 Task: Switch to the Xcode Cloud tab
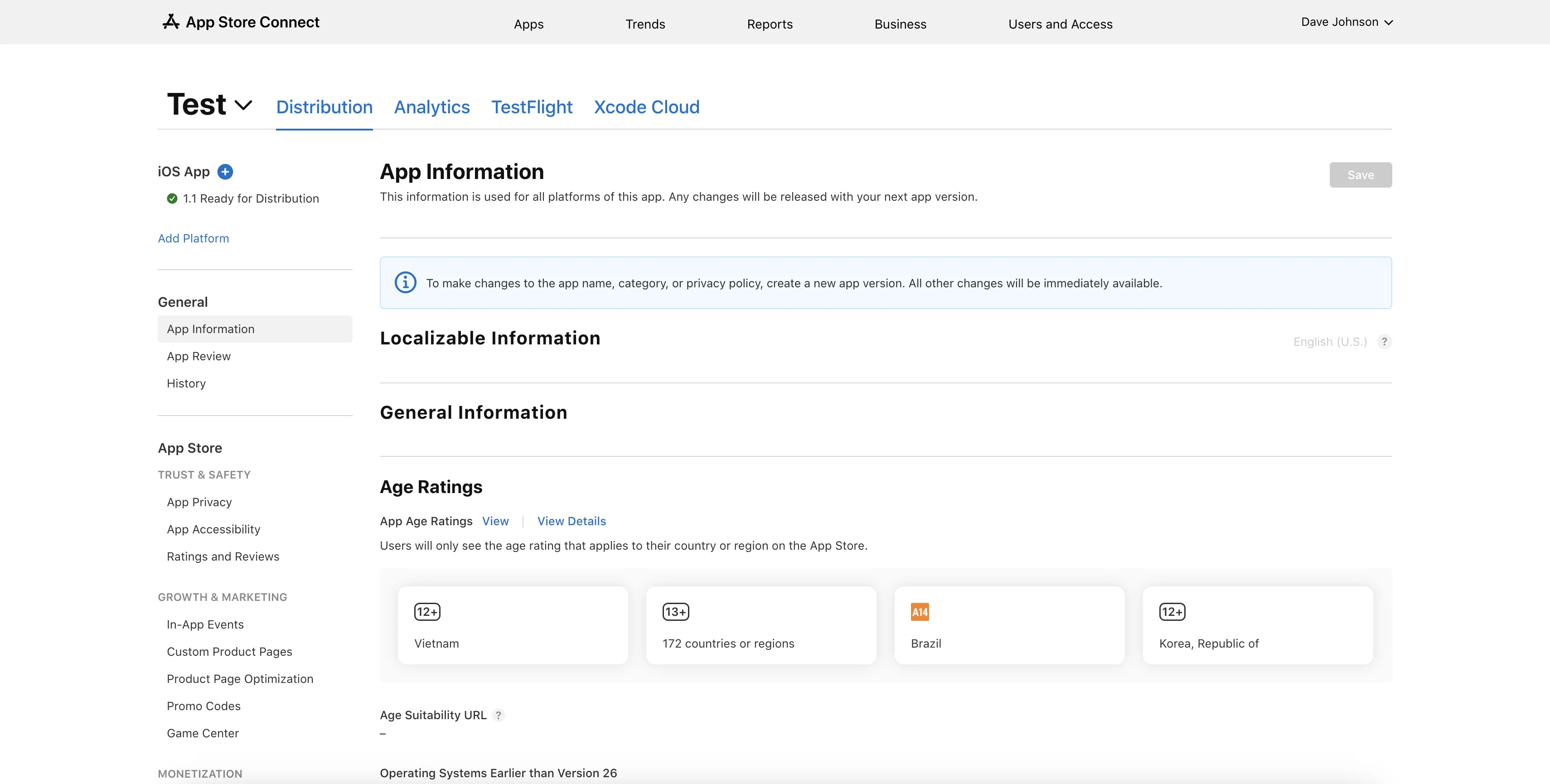click(x=647, y=107)
